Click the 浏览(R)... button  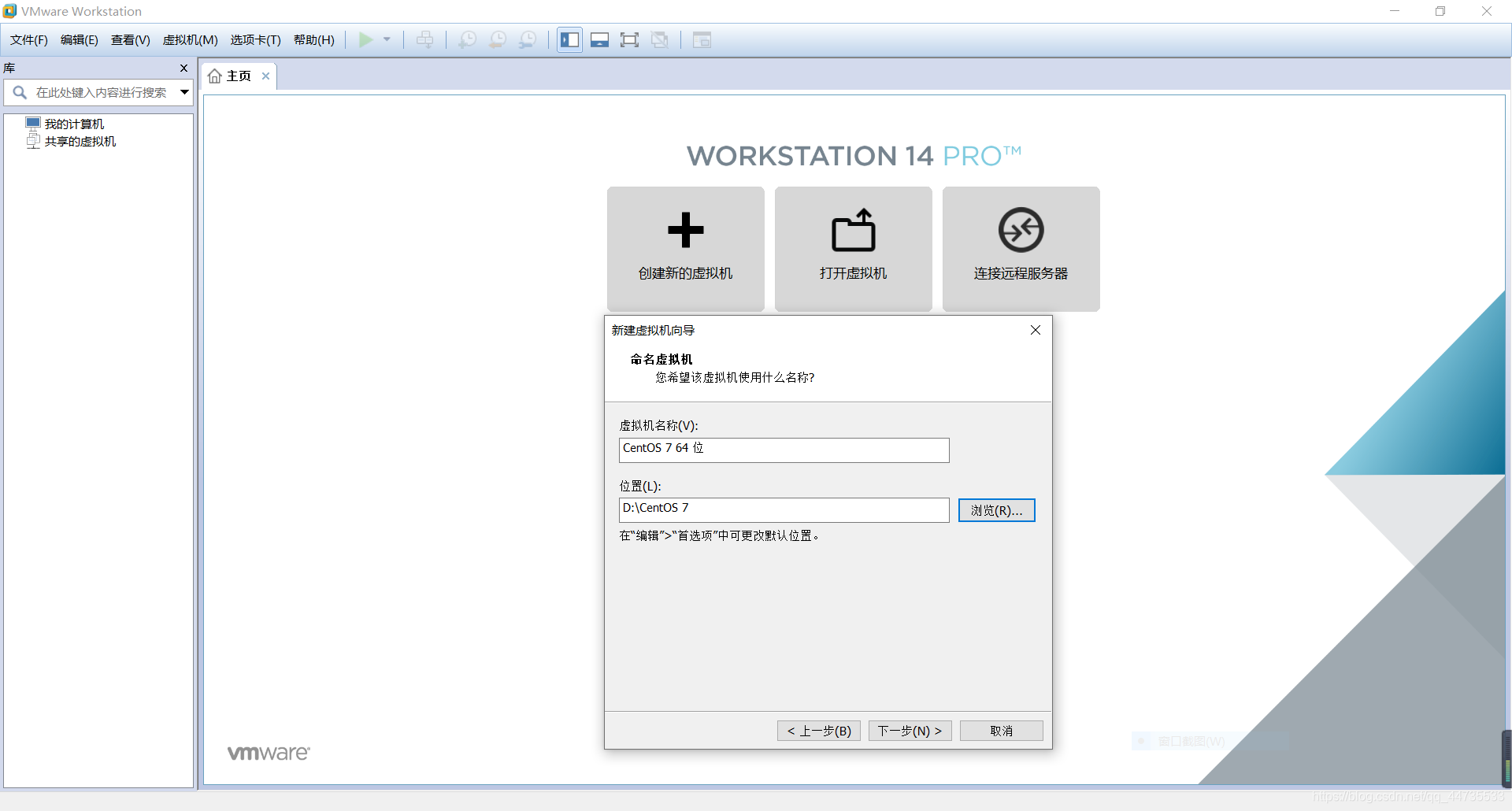pos(997,510)
